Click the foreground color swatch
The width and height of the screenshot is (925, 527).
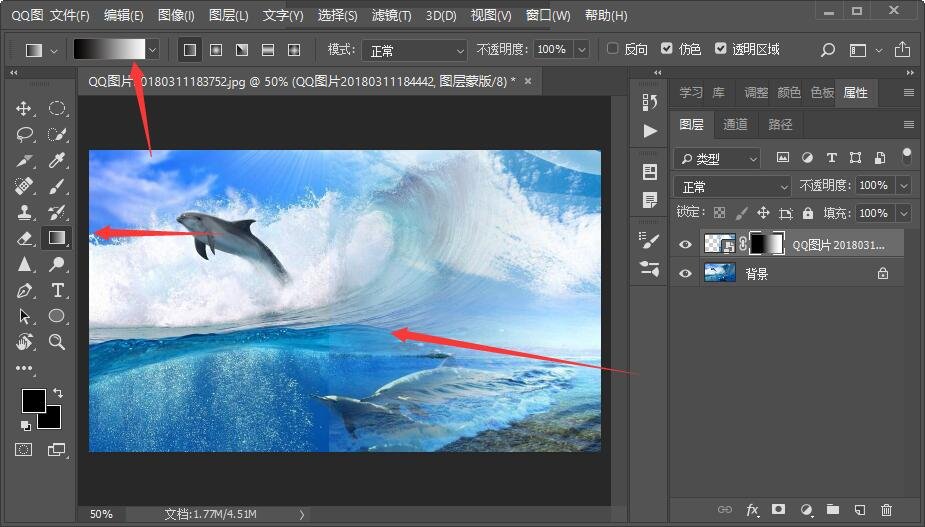click(x=33, y=401)
